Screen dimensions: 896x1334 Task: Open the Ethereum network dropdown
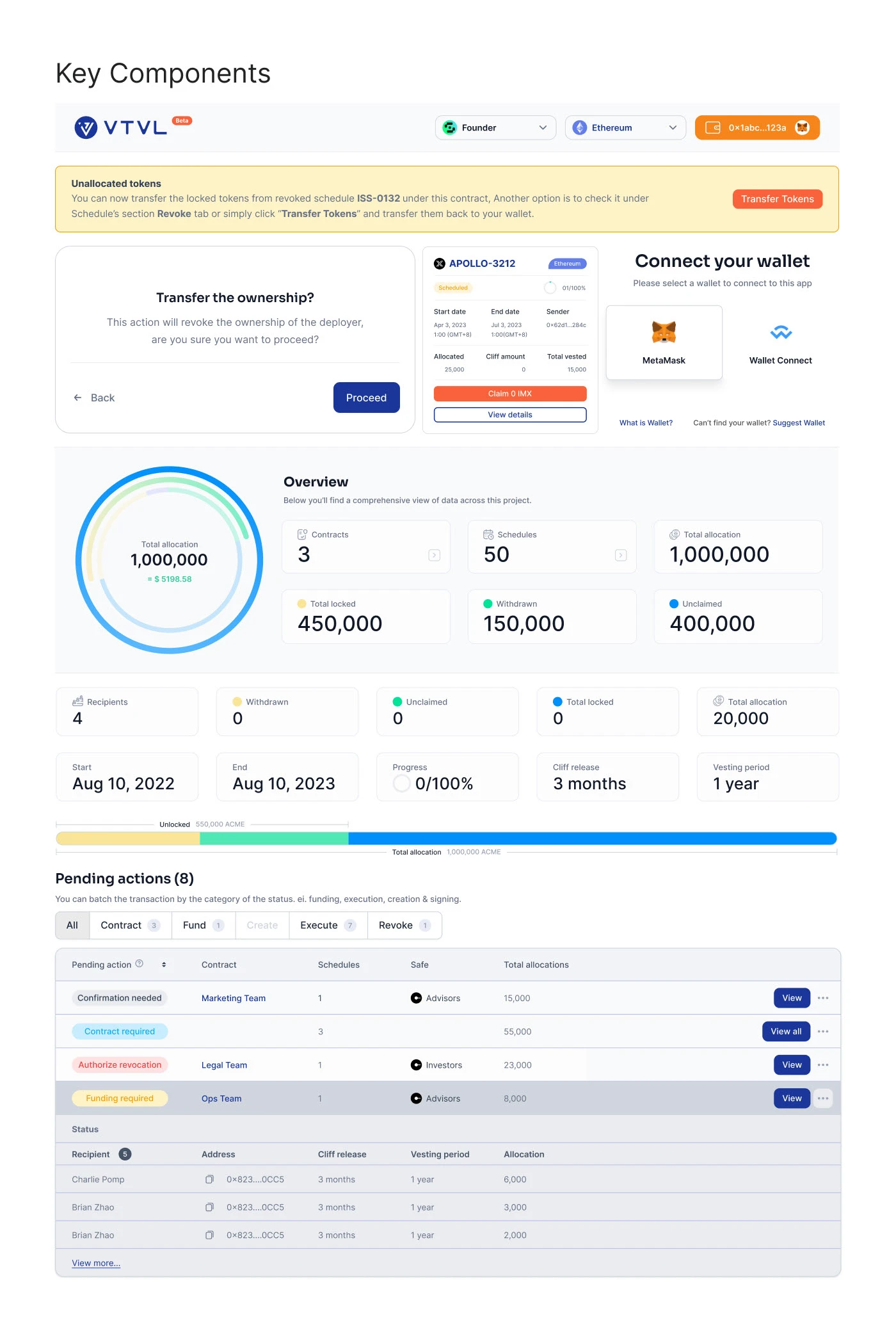(x=625, y=127)
